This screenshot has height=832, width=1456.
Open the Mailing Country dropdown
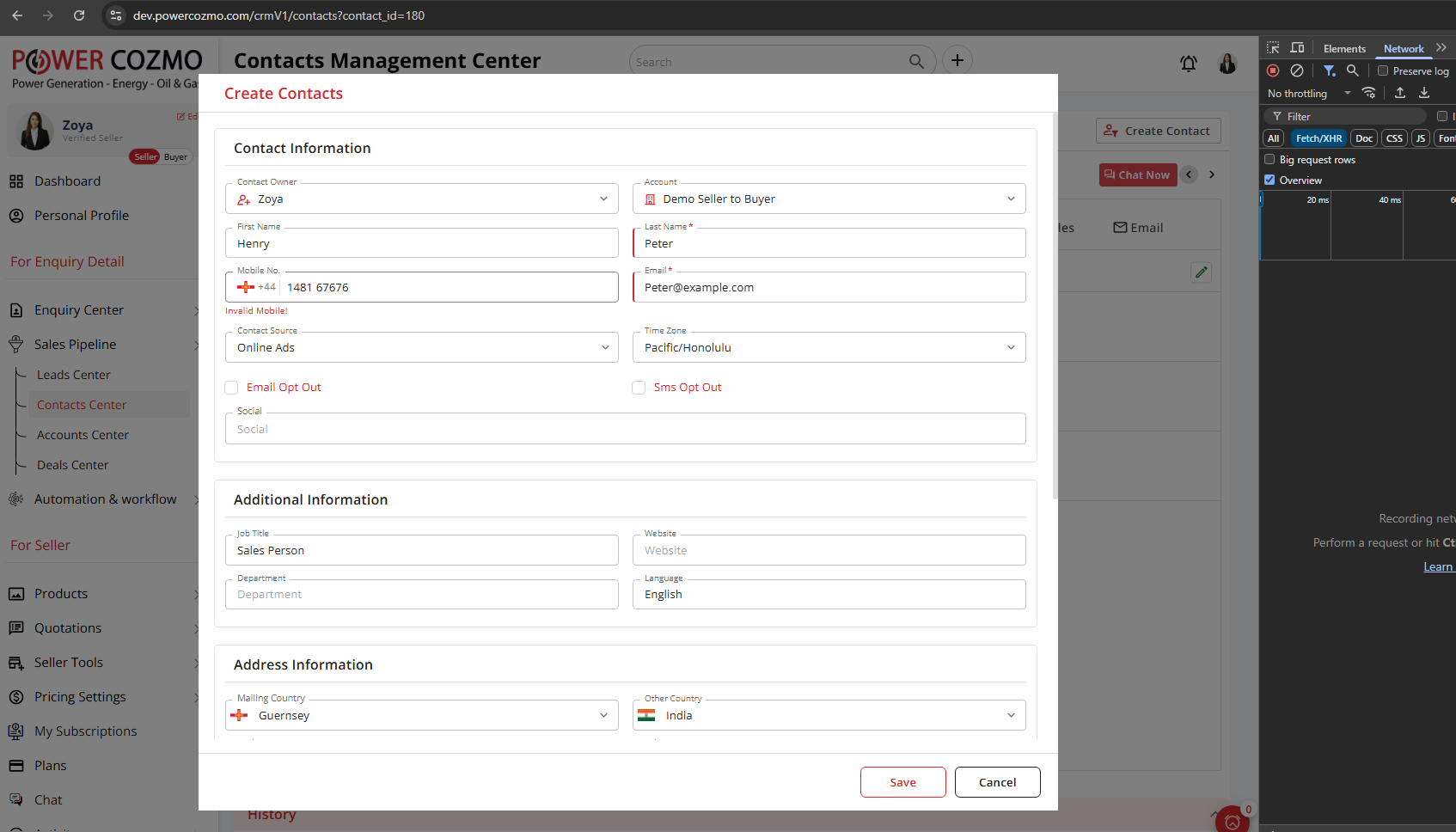(421, 715)
